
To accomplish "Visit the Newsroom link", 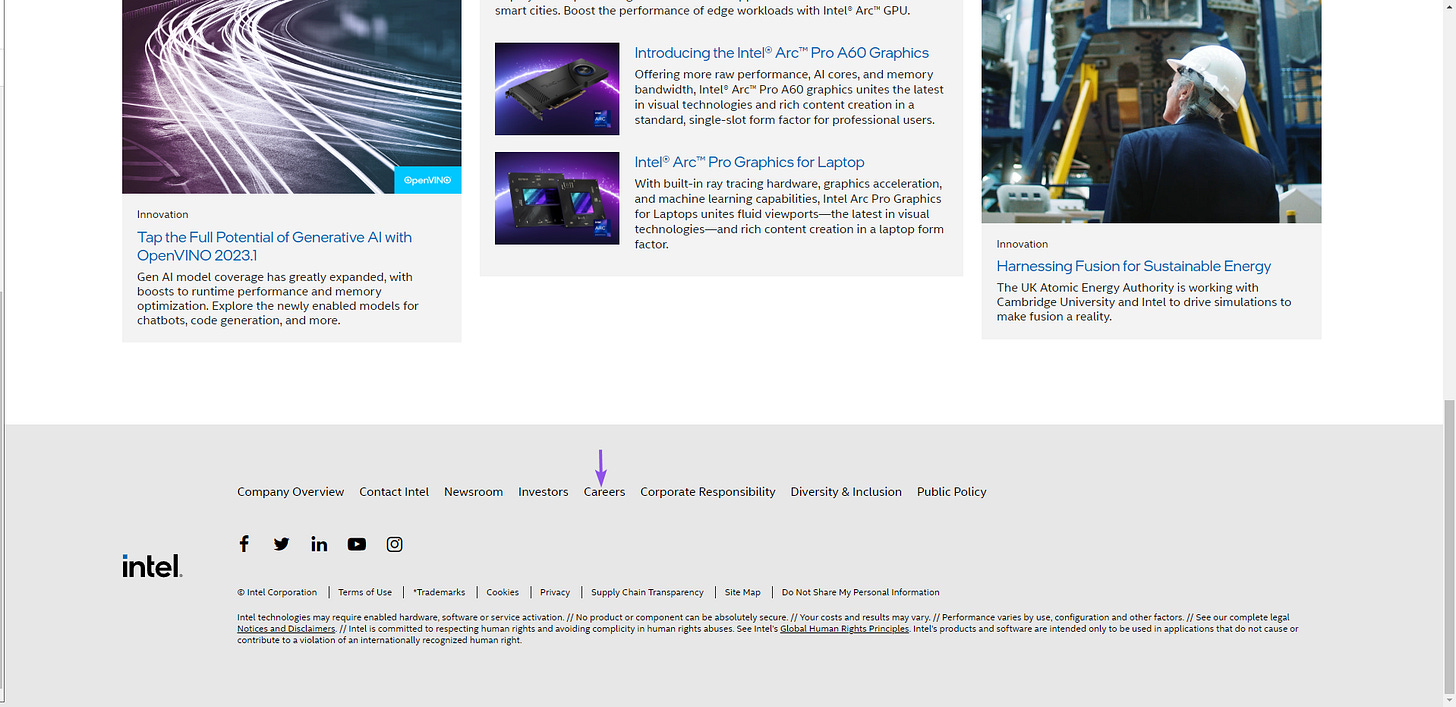I will click(x=473, y=492).
